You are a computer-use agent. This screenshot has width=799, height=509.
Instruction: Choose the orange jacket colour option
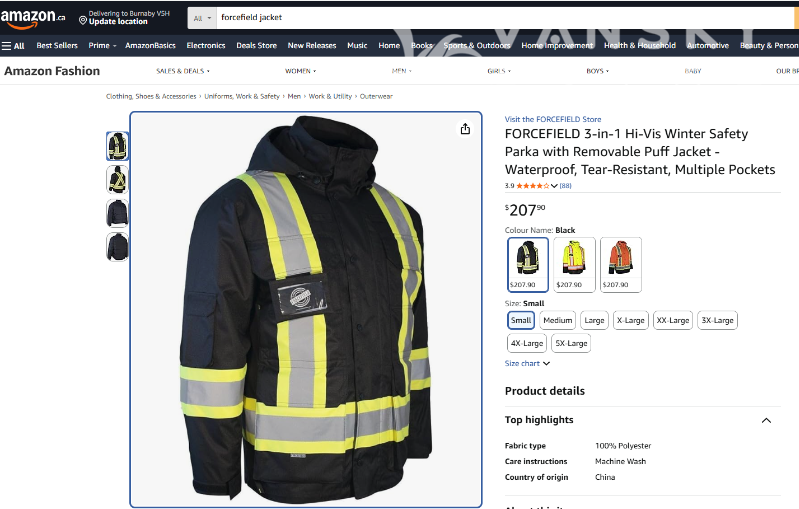tap(621, 264)
